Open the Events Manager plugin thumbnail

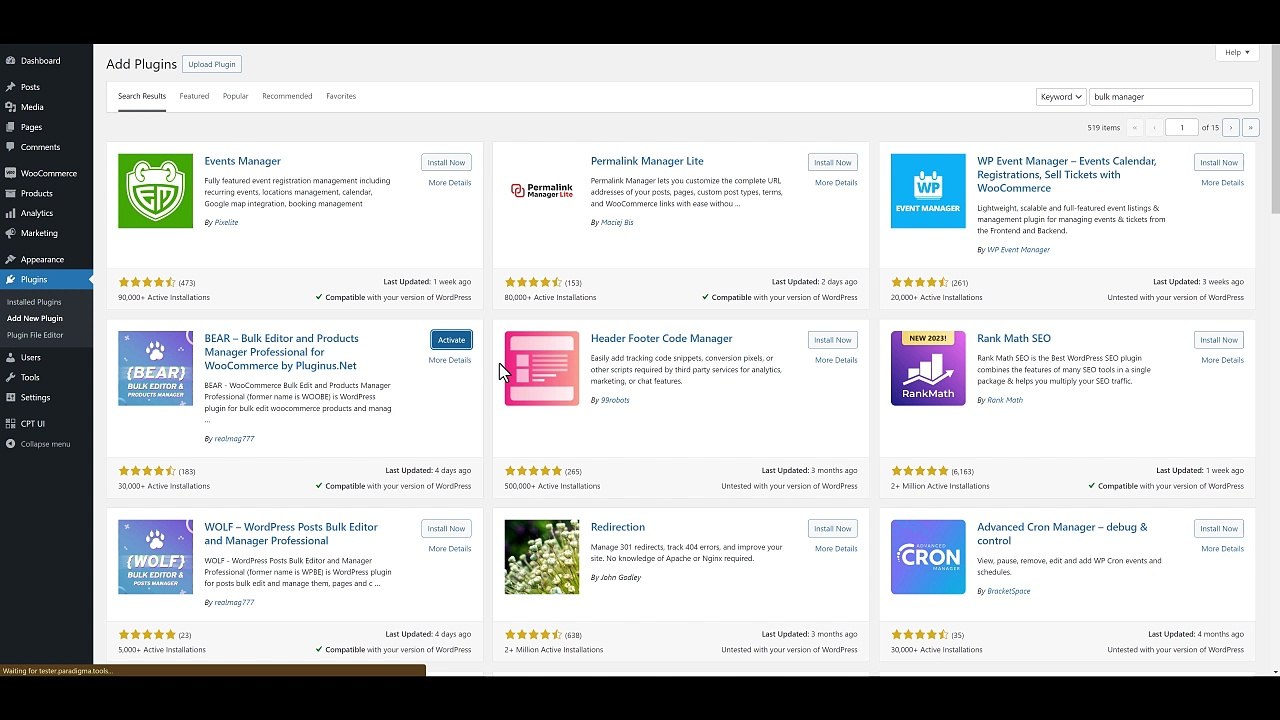click(155, 191)
